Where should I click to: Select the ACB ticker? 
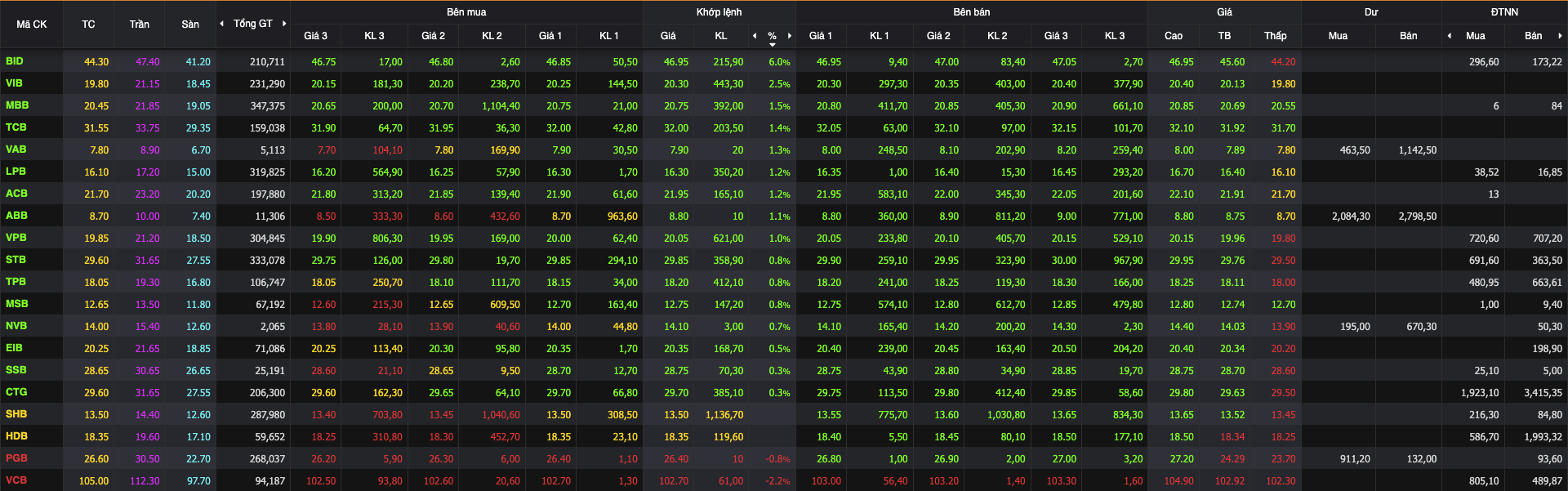(x=16, y=194)
